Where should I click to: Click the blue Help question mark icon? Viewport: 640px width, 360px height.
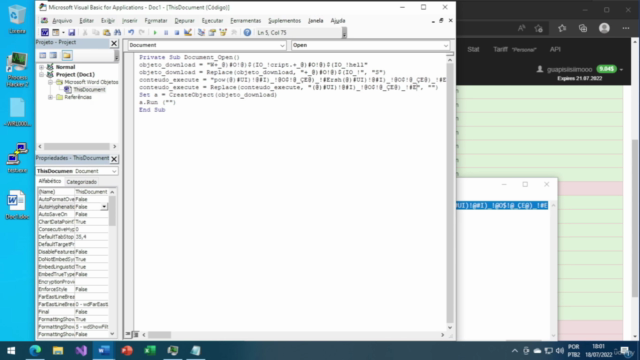247,33
